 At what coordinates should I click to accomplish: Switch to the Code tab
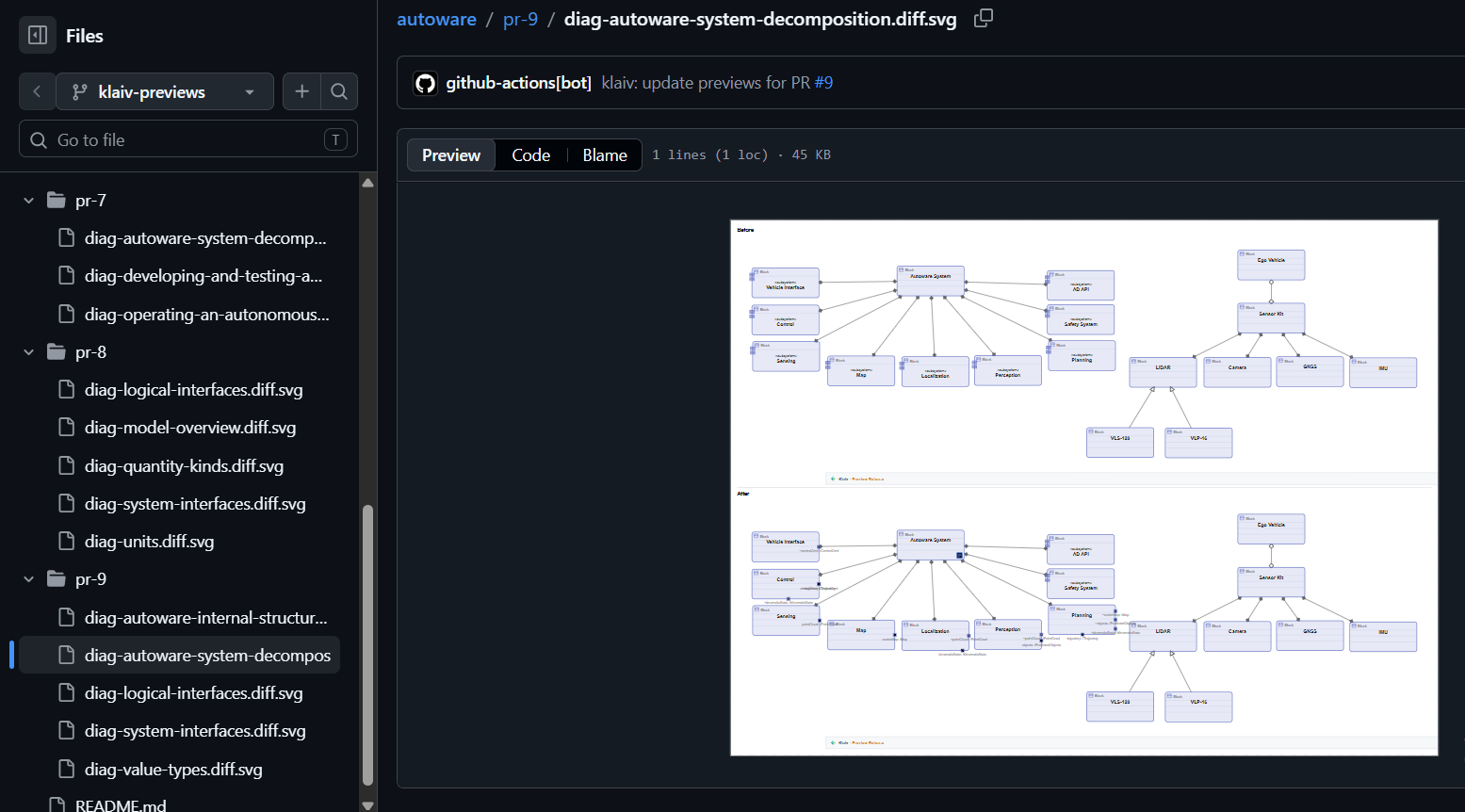[531, 155]
